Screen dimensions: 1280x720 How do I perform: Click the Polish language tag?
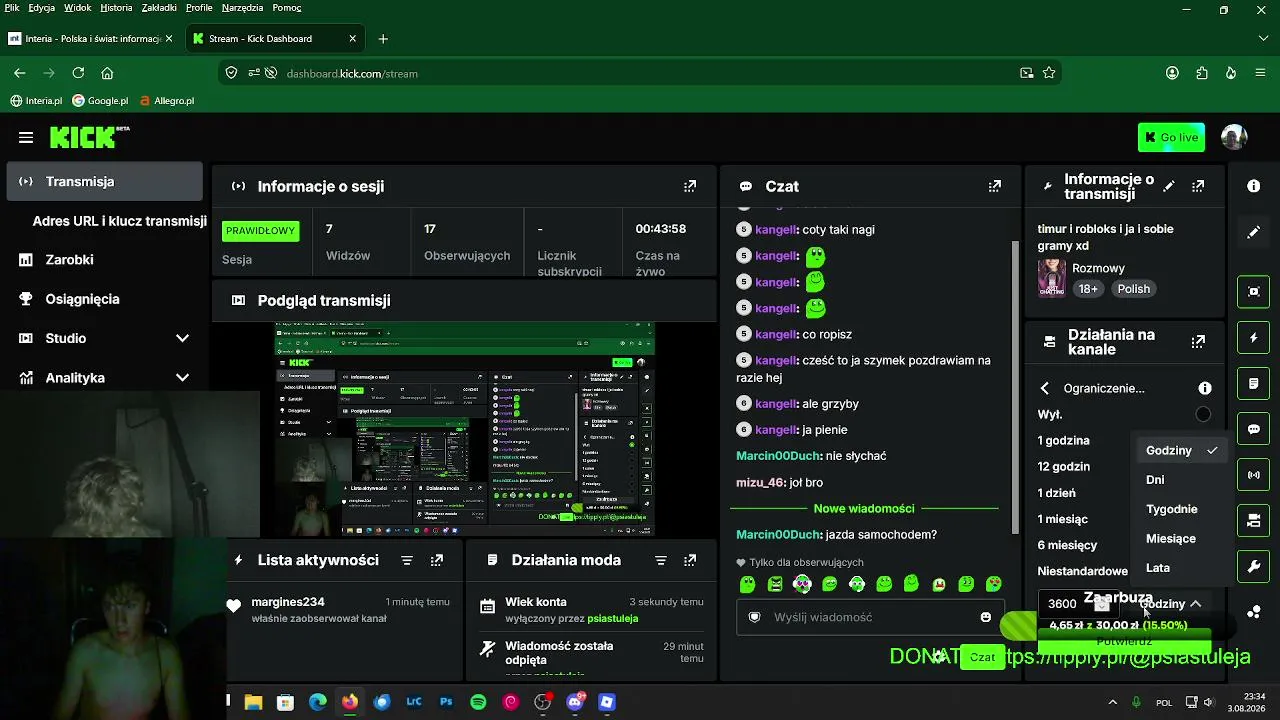point(1134,289)
